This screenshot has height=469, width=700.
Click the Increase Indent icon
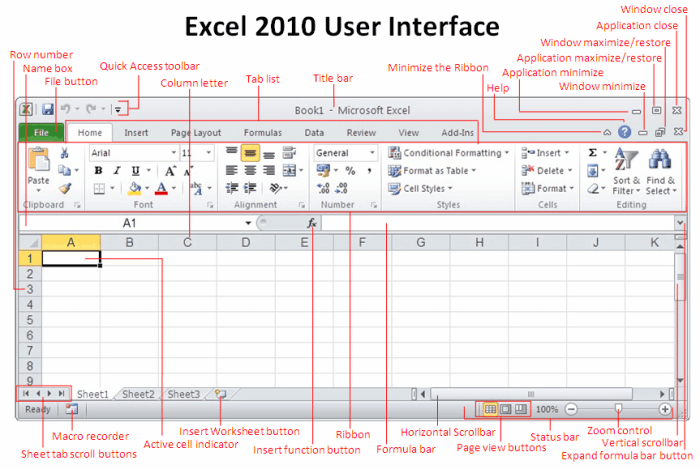250,188
